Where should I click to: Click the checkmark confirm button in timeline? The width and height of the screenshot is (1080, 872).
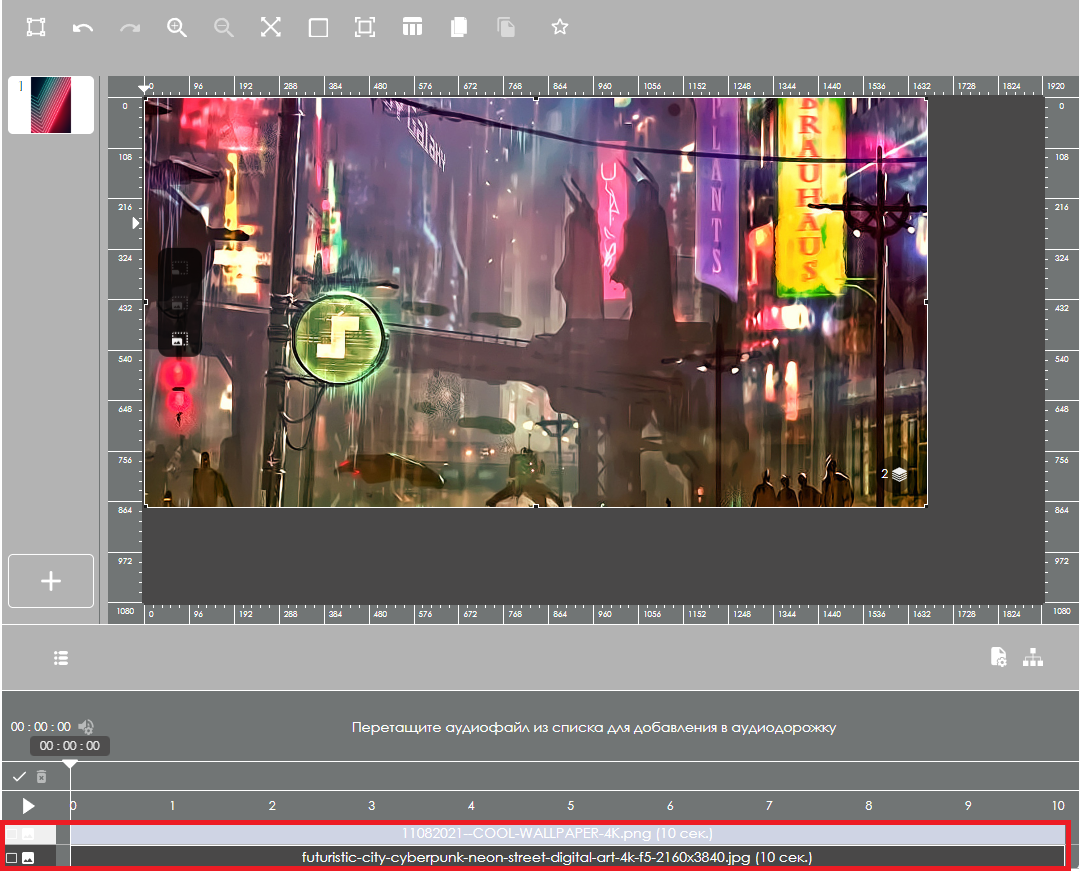(19, 776)
